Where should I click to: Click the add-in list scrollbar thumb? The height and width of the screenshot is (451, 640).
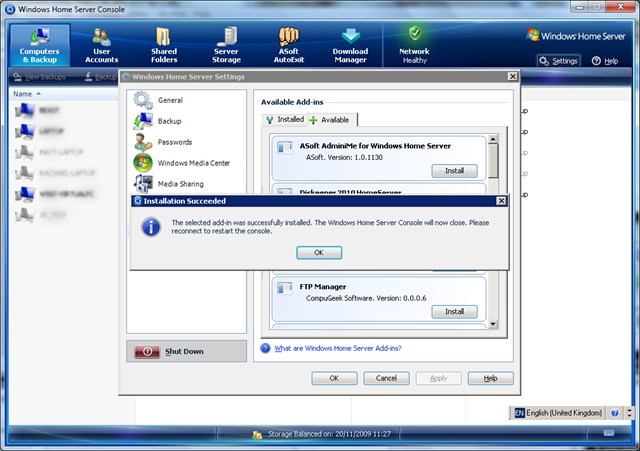click(493, 161)
